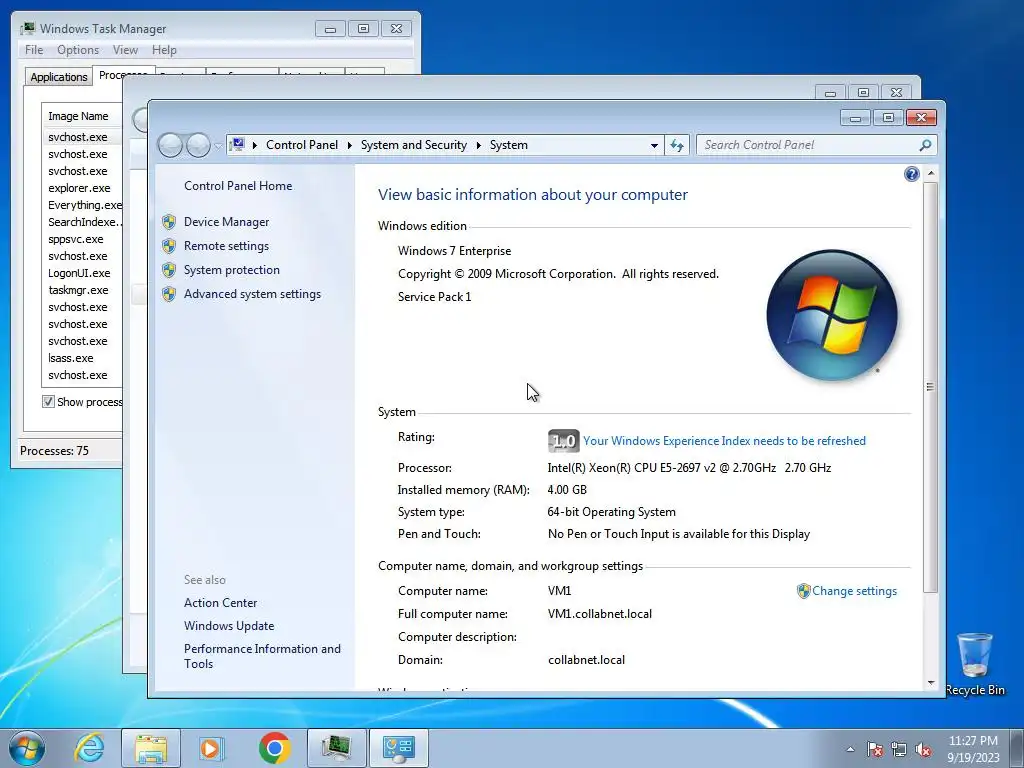This screenshot has width=1024, height=768.
Task: Open Action Center link
Action: pos(220,603)
